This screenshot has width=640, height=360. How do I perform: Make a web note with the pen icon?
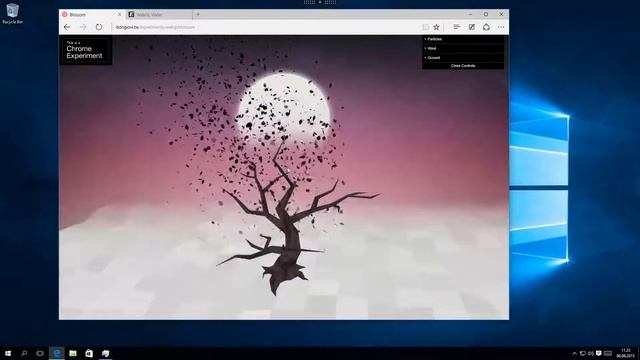[471, 27]
